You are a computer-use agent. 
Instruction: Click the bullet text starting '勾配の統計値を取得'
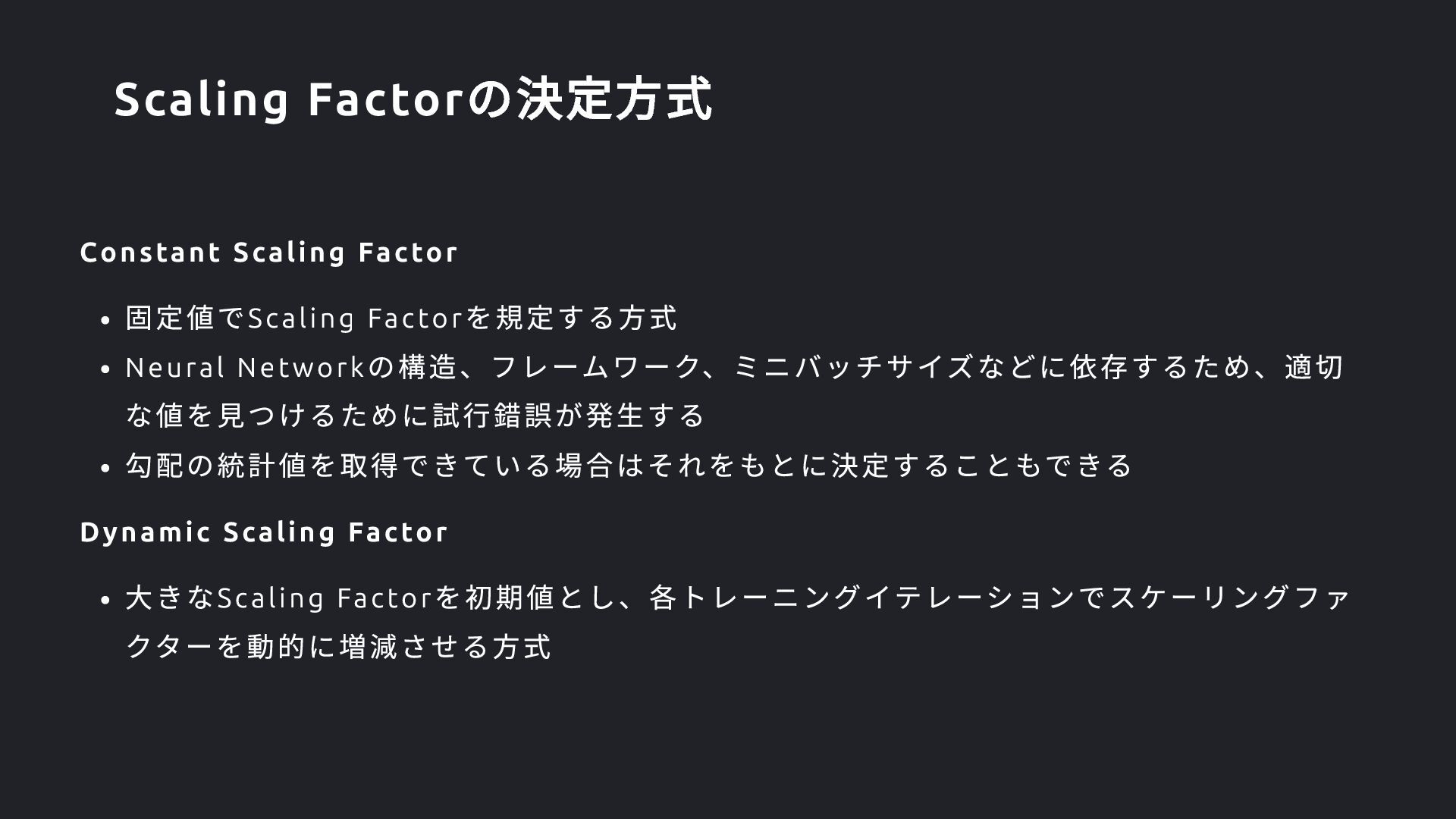(629, 465)
